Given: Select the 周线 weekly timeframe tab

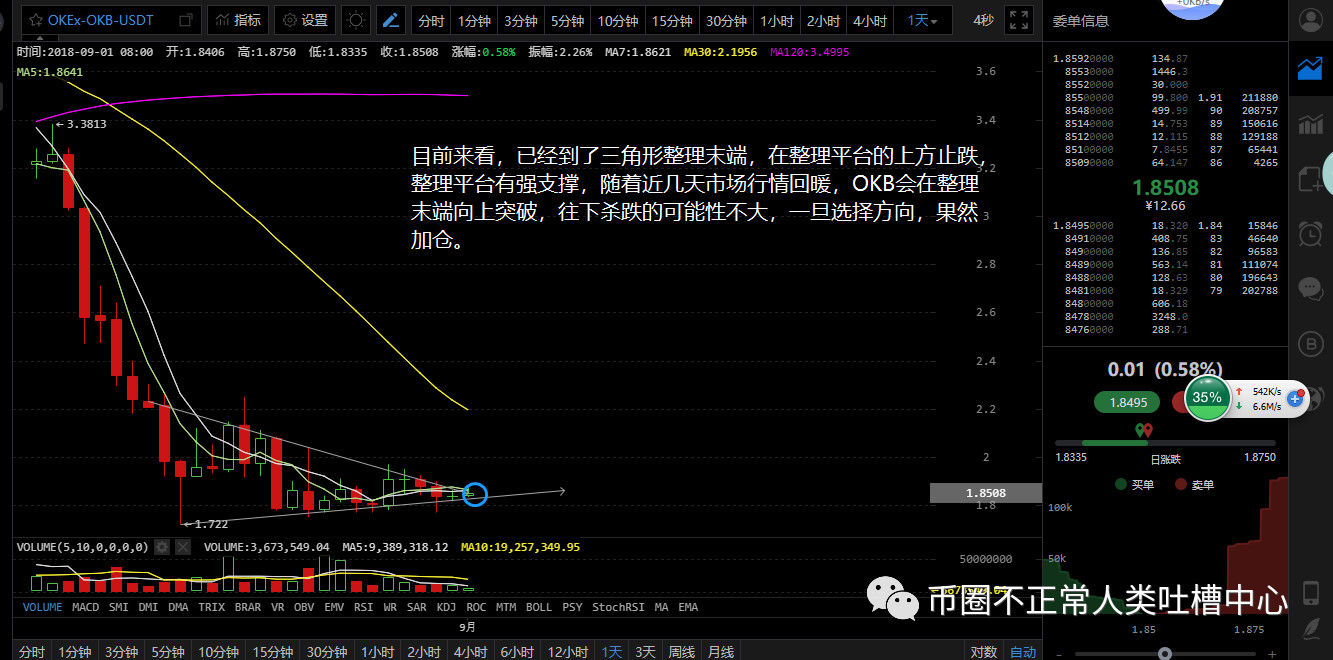Looking at the screenshot, I should click(x=681, y=651).
